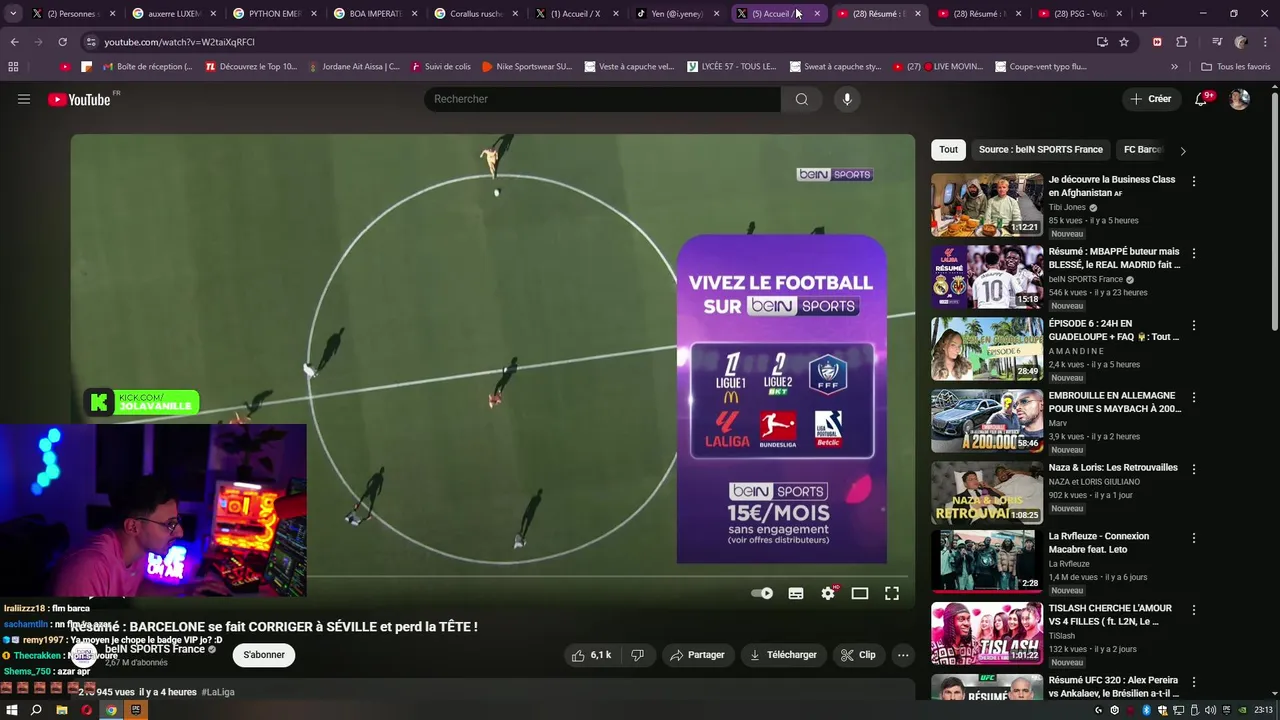The width and height of the screenshot is (1280, 720).
Task: Switch player to theater mode
Action: [860, 593]
